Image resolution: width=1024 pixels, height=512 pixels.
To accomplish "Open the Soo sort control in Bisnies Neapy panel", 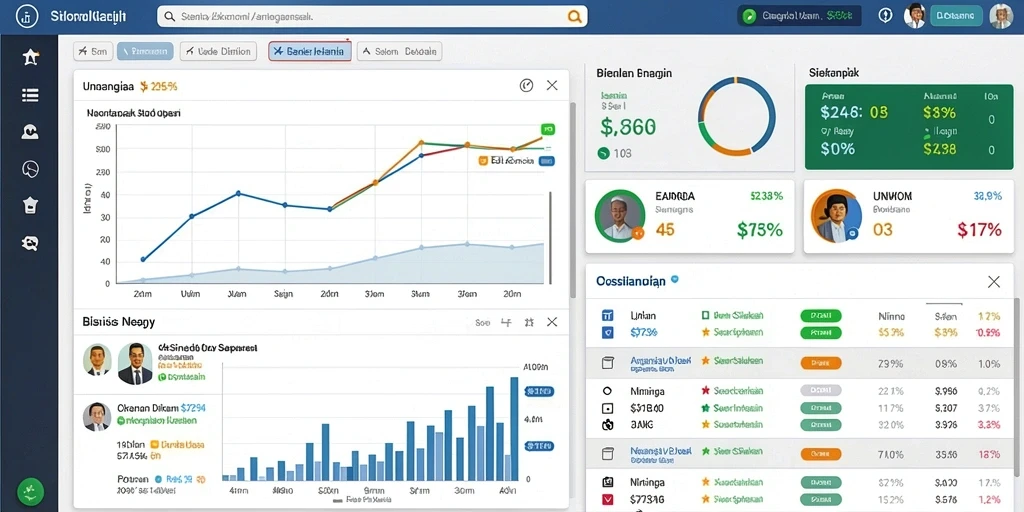I will coord(483,323).
